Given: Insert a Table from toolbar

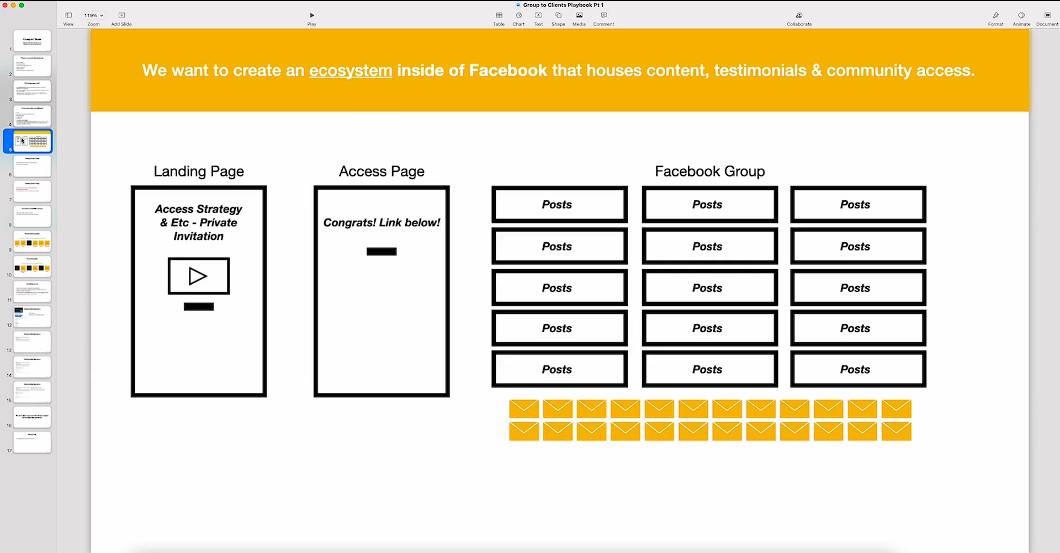Looking at the screenshot, I should [498, 16].
